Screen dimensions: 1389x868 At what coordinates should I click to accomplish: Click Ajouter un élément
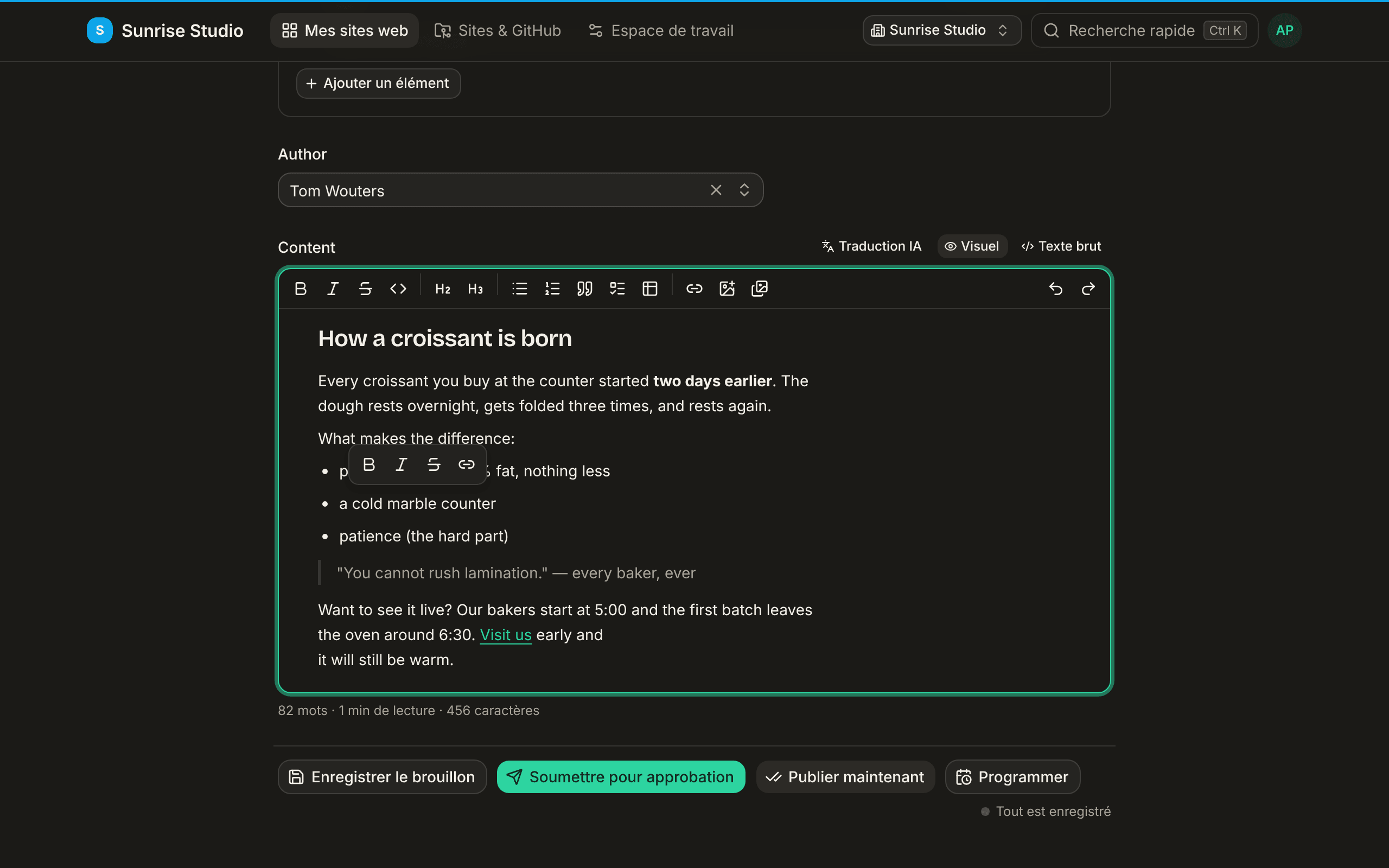378,83
